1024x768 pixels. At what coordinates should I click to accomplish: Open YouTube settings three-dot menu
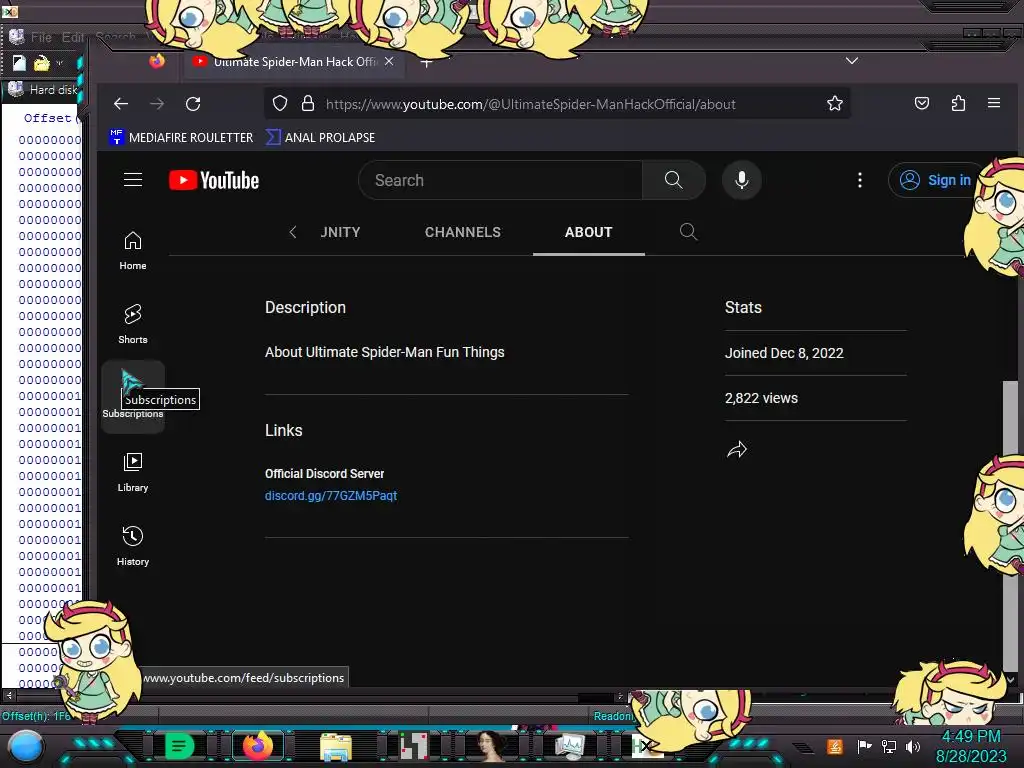[x=859, y=180]
